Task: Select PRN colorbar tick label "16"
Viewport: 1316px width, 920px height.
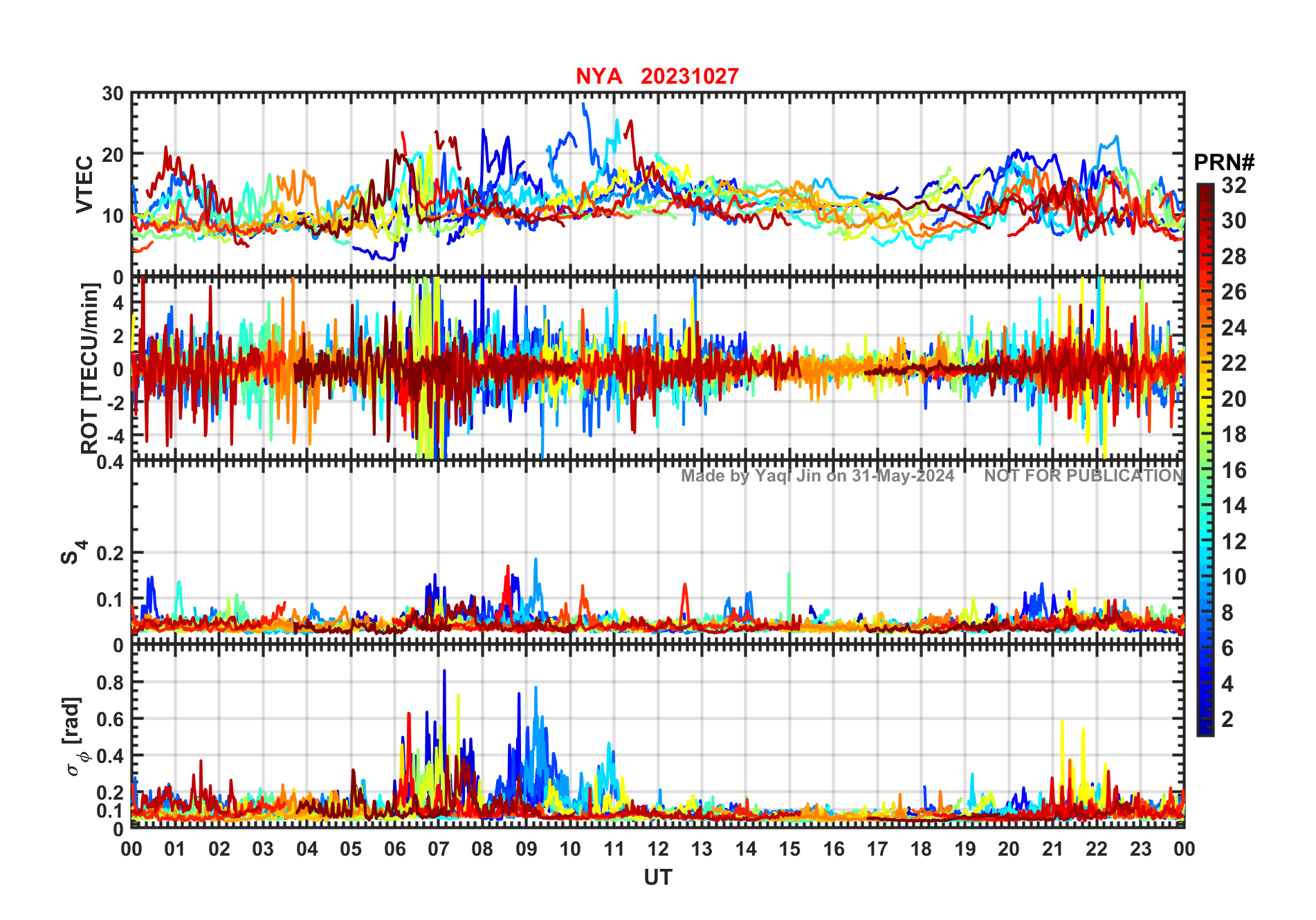Action: (1234, 470)
